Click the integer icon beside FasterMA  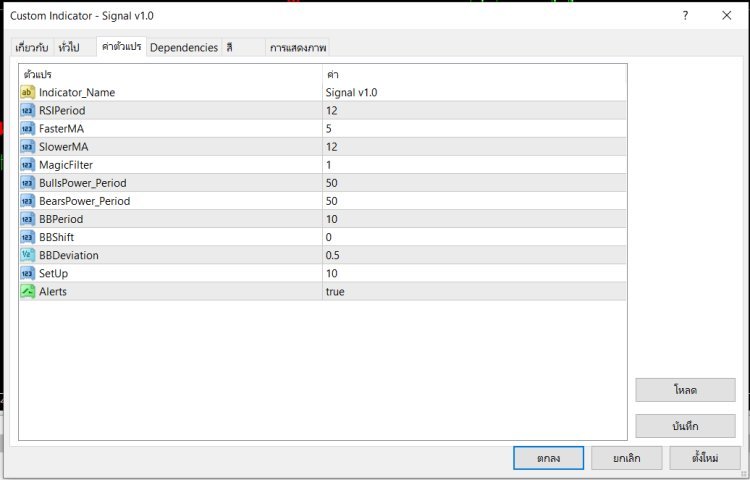click(28, 128)
